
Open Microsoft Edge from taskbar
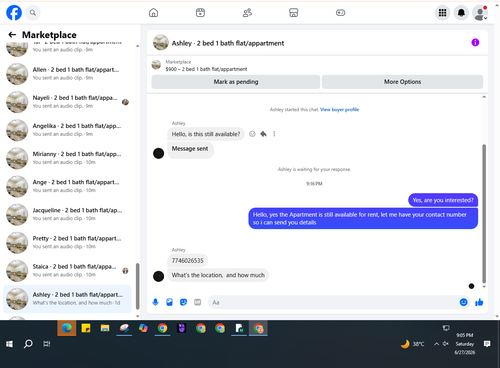click(x=67, y=328)
